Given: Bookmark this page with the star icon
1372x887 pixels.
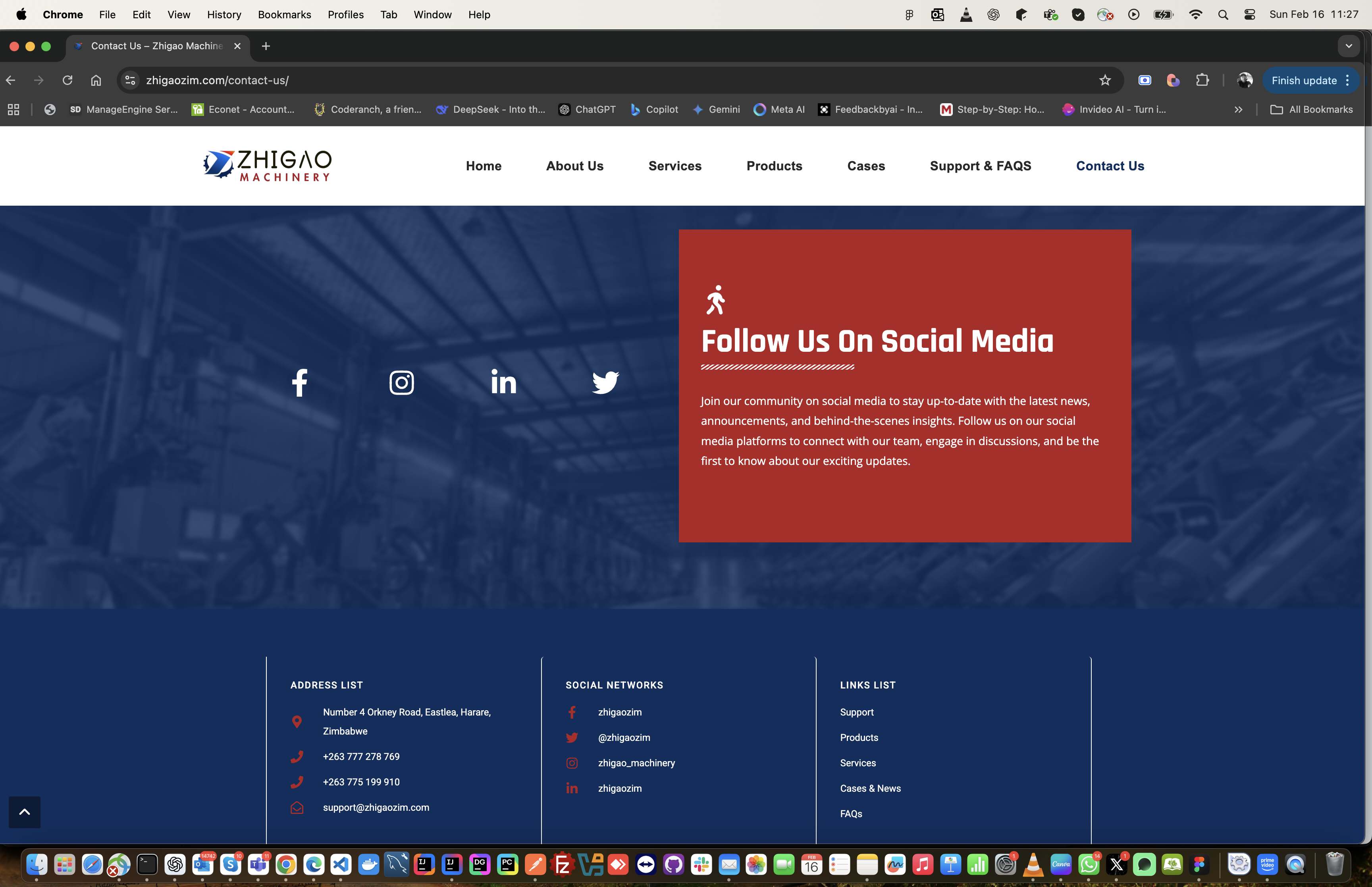Looking at the screenshot, I should pos(1104,80).
